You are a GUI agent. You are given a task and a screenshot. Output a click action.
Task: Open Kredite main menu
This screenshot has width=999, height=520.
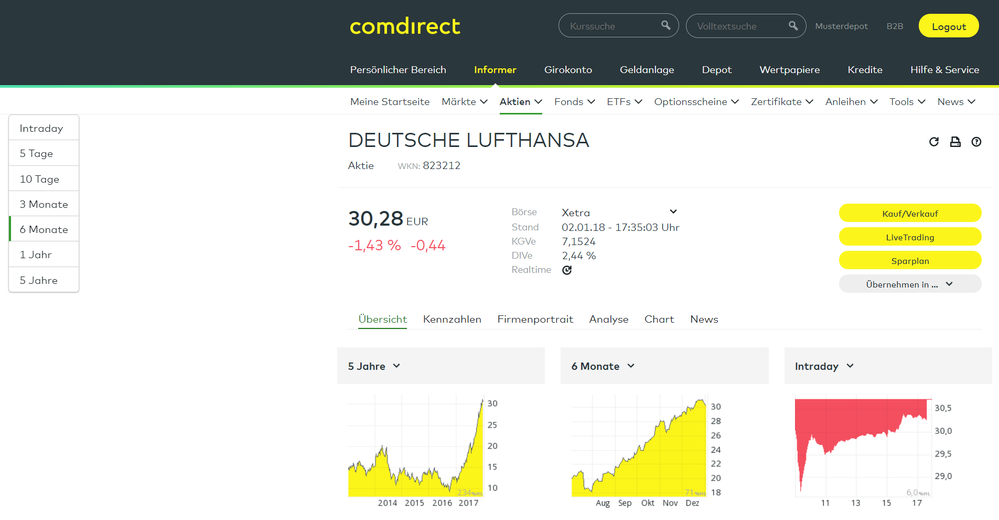click(865, 69)
